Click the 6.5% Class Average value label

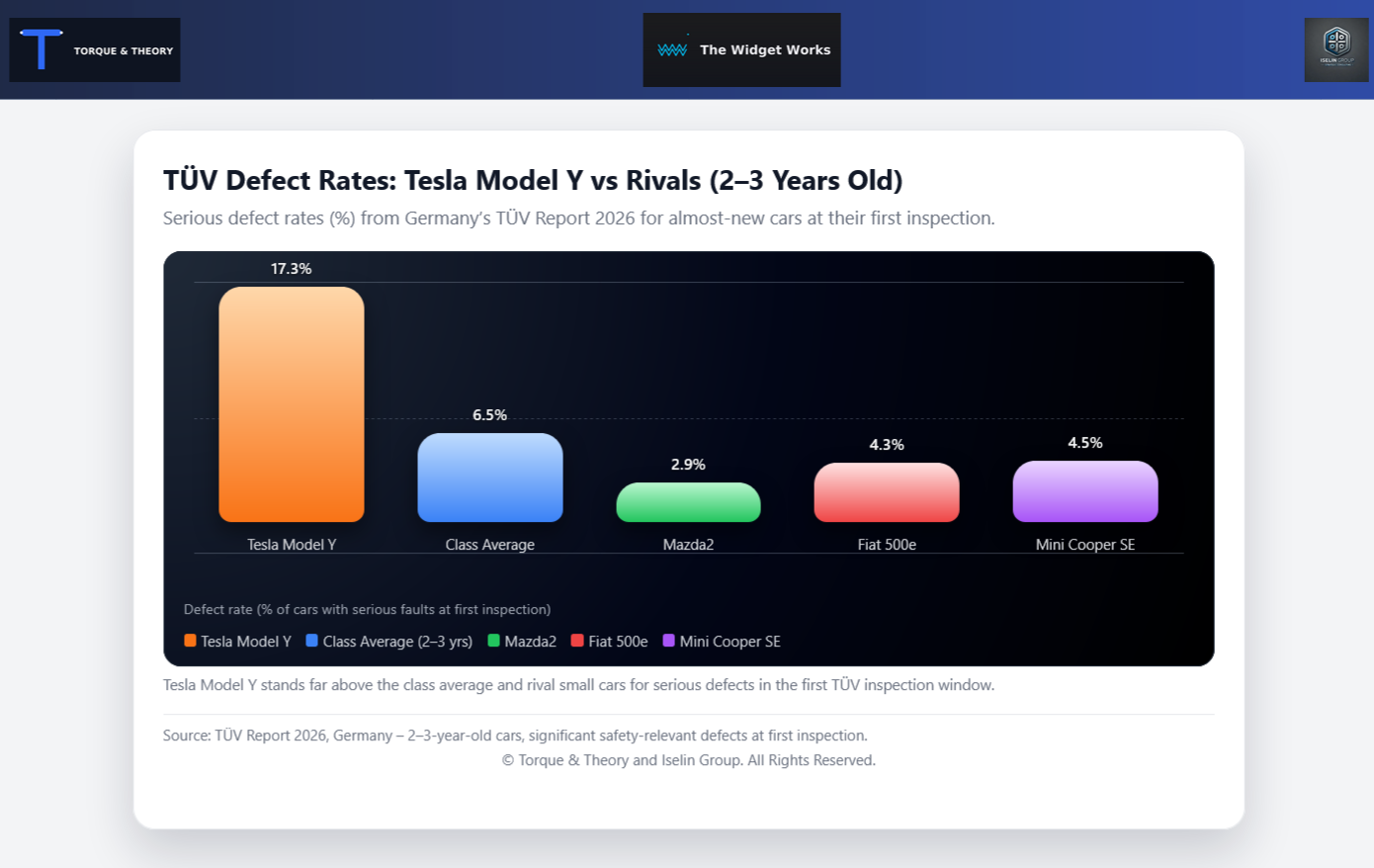click(x=490, y=415)
